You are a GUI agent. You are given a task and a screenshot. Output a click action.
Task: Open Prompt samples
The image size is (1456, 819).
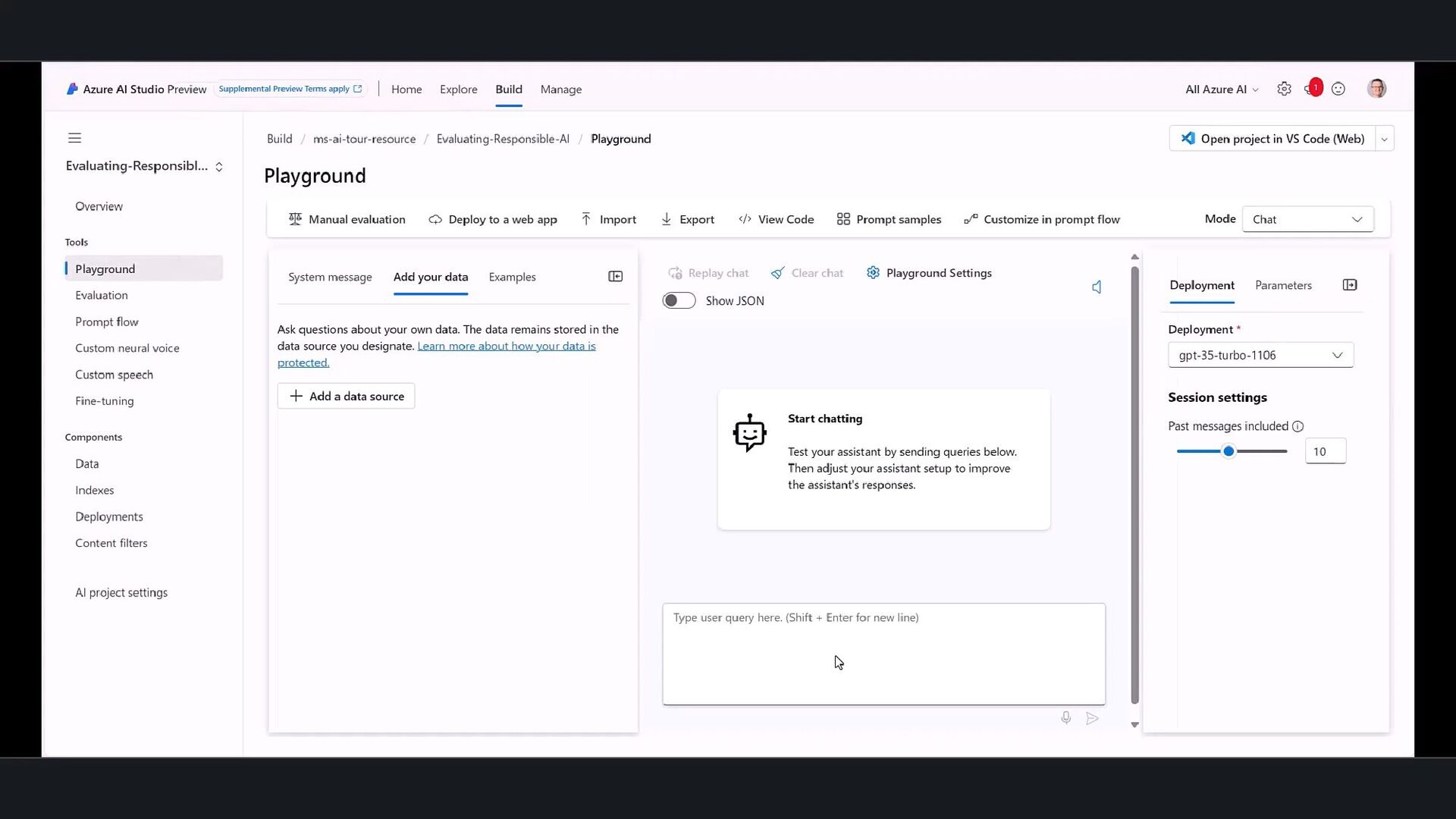pos(889,219)
